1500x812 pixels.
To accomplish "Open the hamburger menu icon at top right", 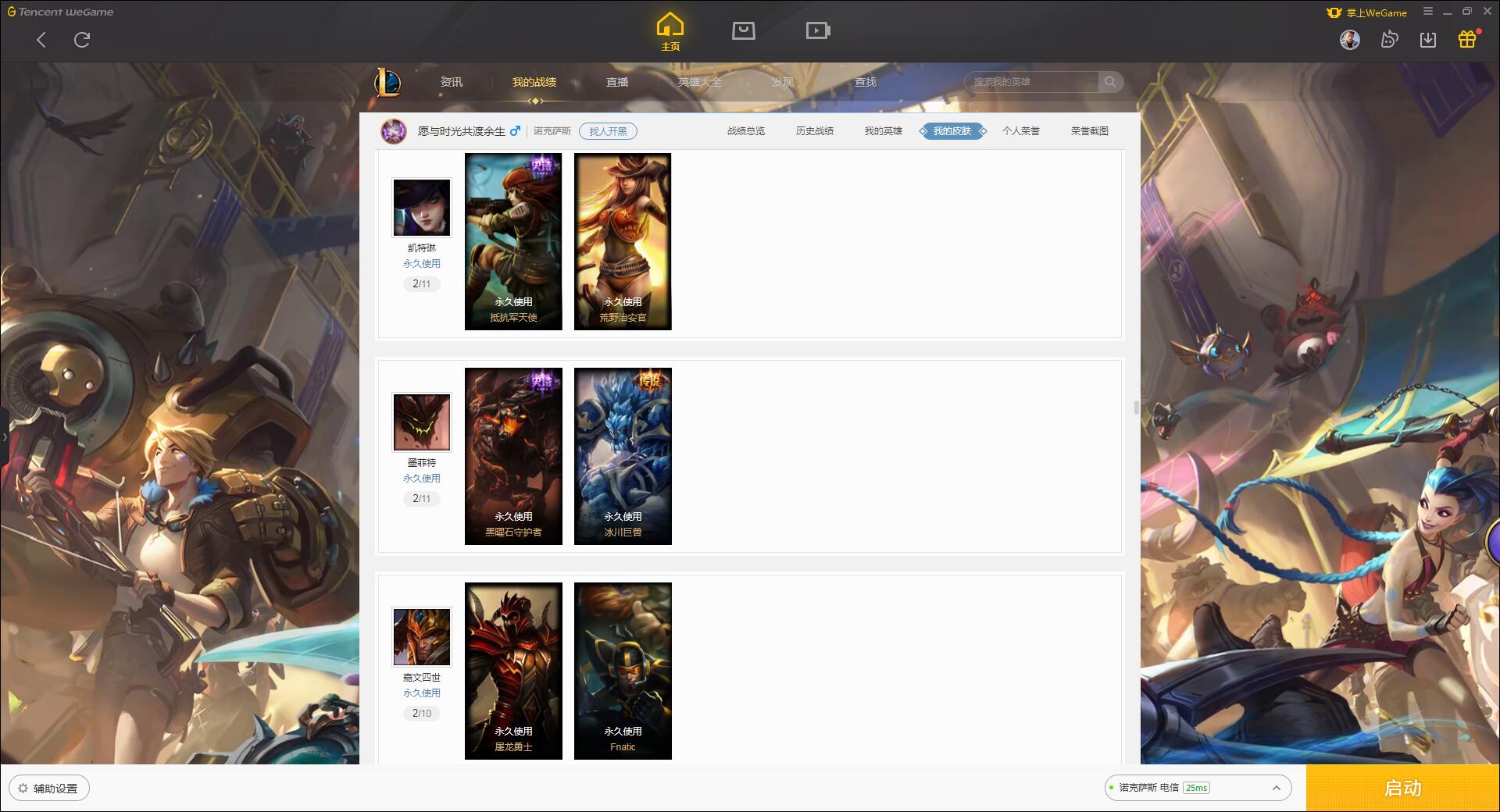I will coord(1428,12).
